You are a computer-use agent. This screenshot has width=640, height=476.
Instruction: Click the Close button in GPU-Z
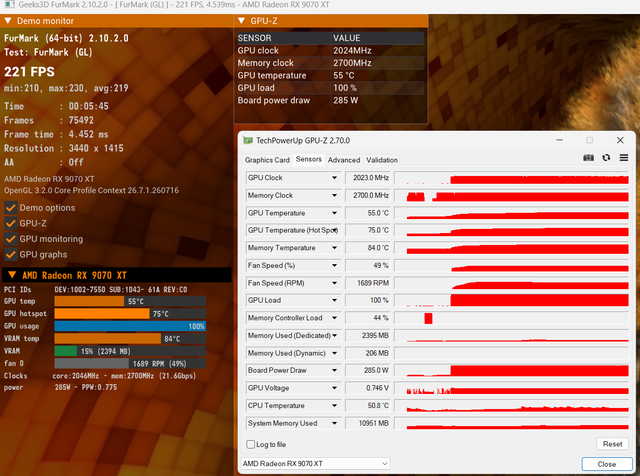click(607, 464)
